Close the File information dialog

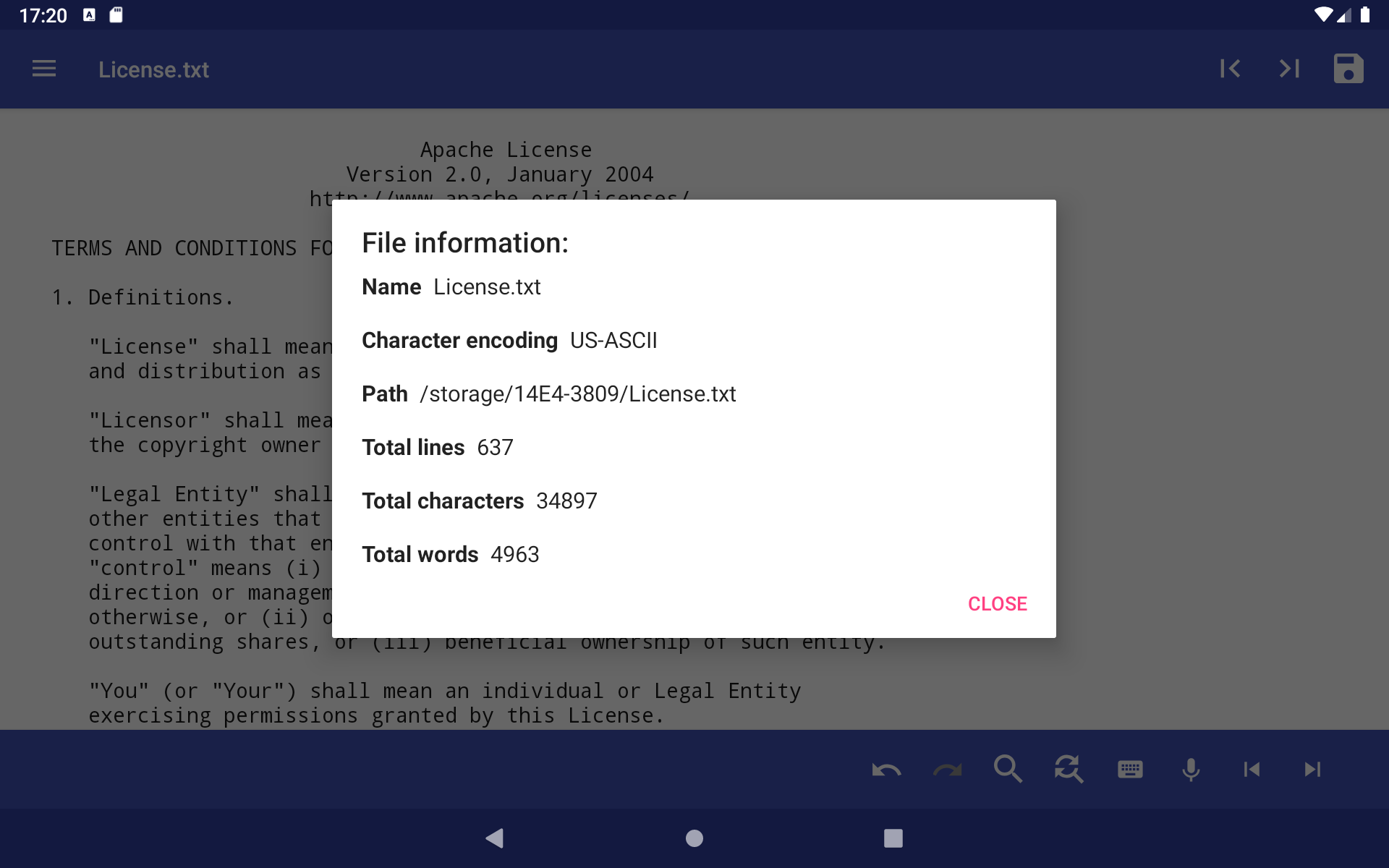point(998,604)
